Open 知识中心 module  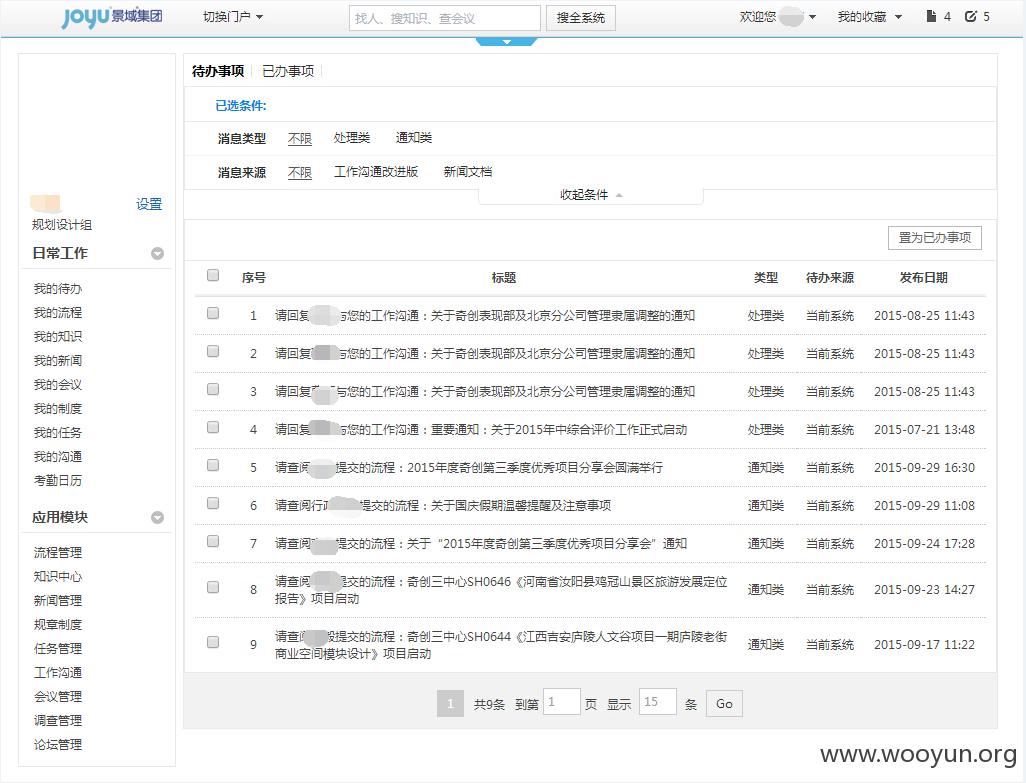click(x=58, y=576)
